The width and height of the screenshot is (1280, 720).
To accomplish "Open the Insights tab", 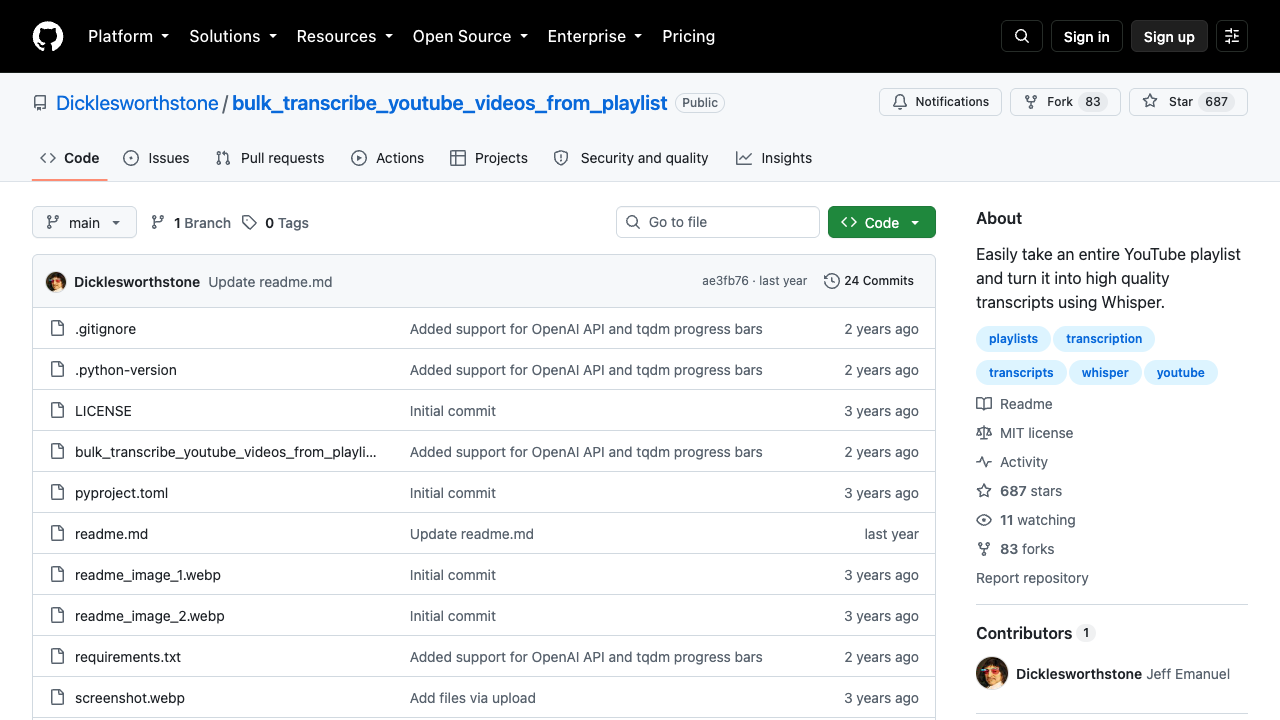I will click(774, 158).
